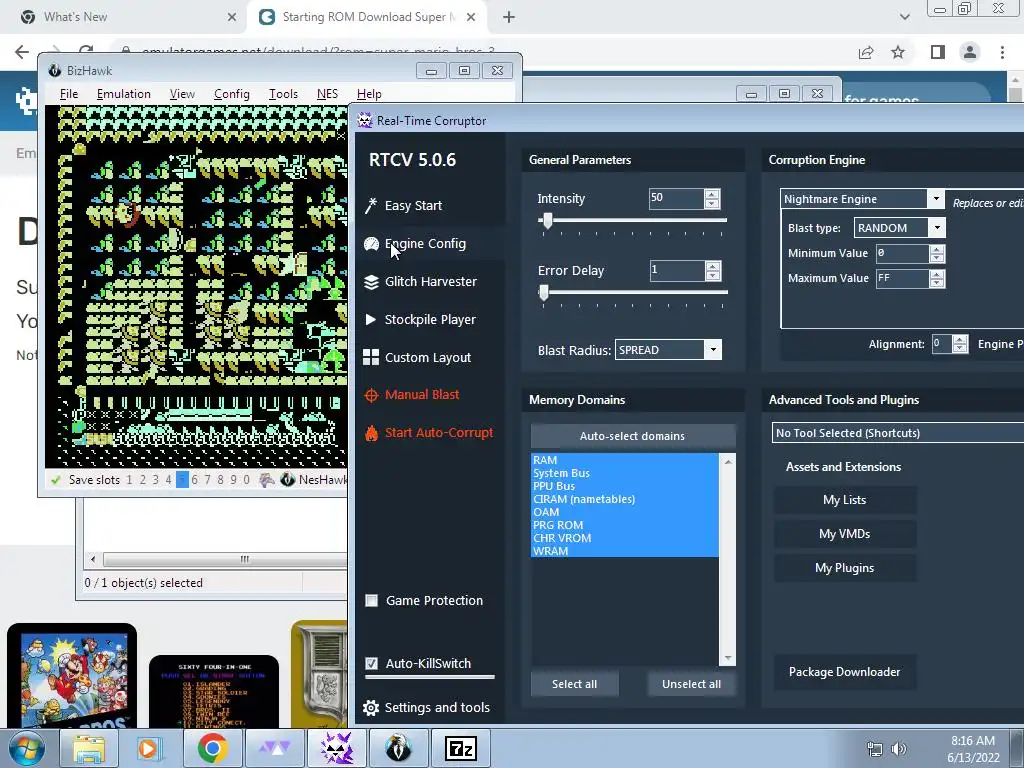1024x768 pixels.
Task: Open My Plugins button
Action: (x=844, y=568)
